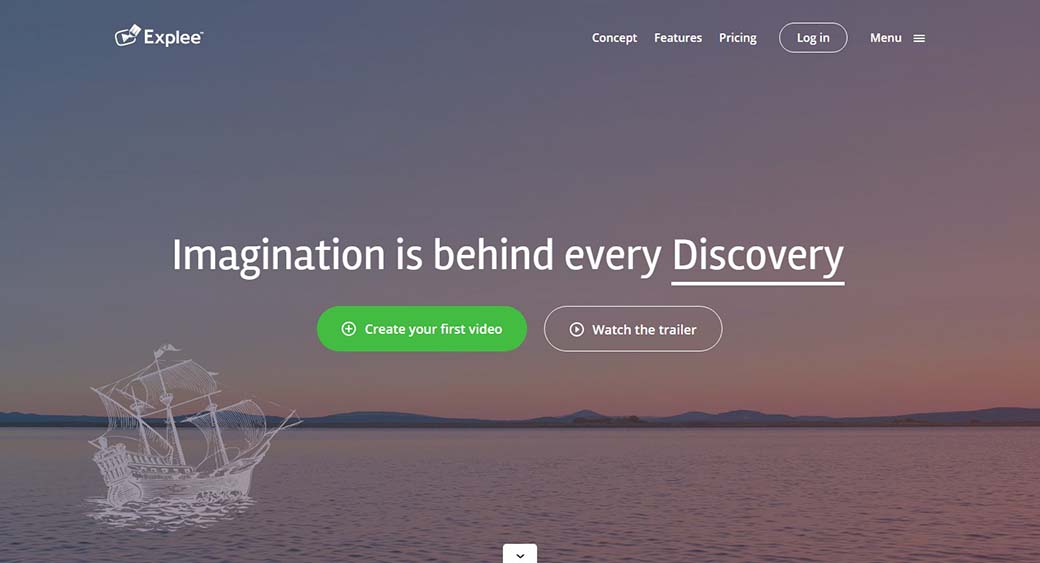Click the down chevron at the page bottom
The height and width of the screenshot is (563, 1040).
pyautogui.click(x=520, y=555)
